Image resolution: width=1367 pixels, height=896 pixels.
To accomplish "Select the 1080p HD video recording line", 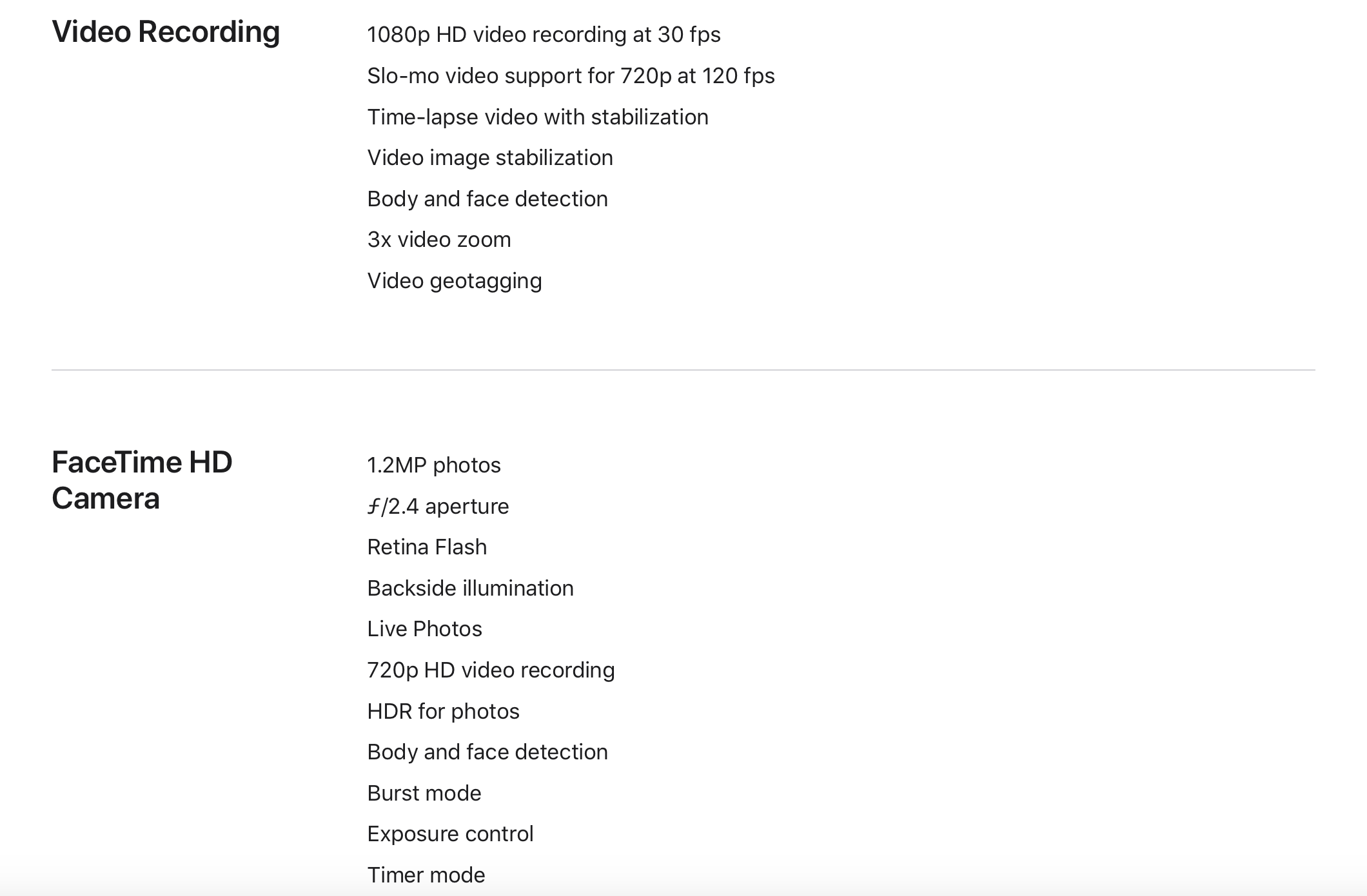I will tap(544, 35).
